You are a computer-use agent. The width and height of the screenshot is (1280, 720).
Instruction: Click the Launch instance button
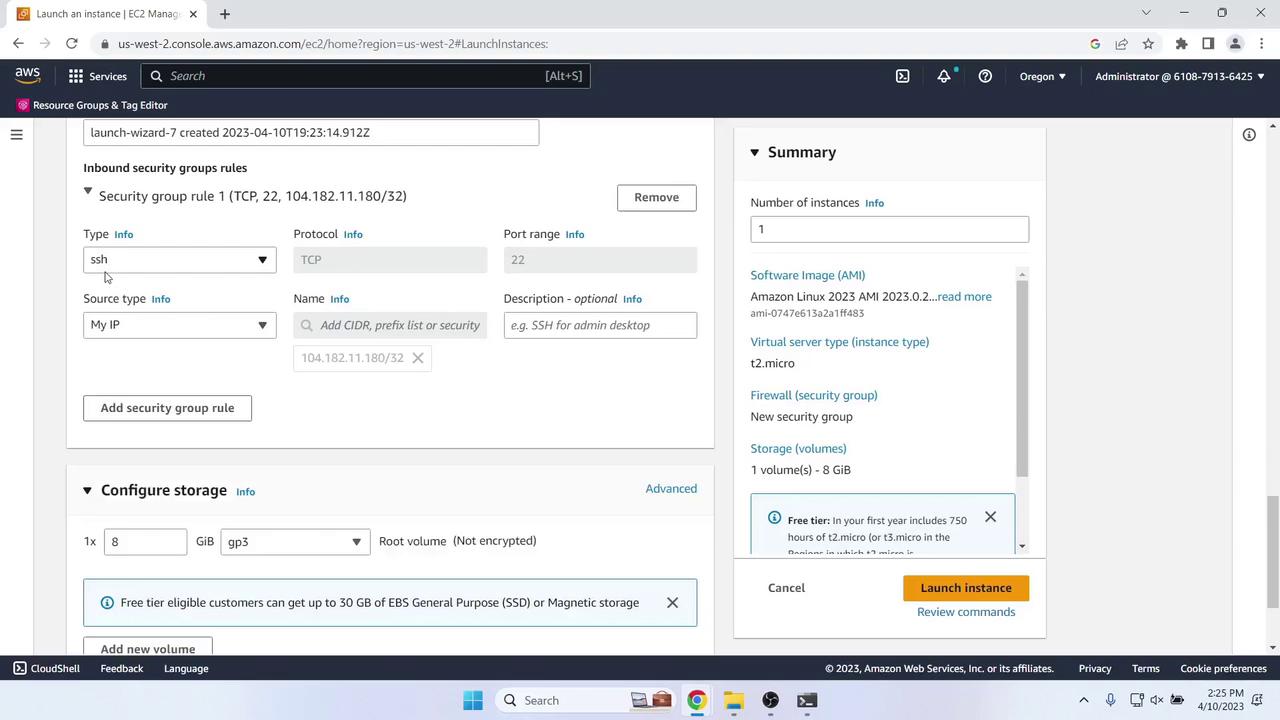(966, 588)
